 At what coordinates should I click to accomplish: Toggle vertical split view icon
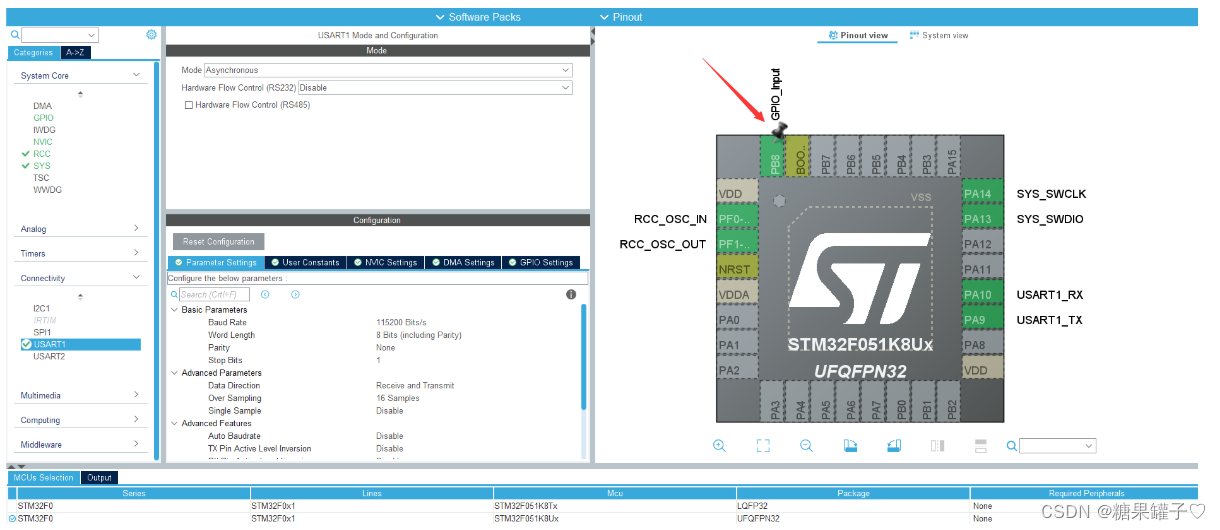(938, 446)
